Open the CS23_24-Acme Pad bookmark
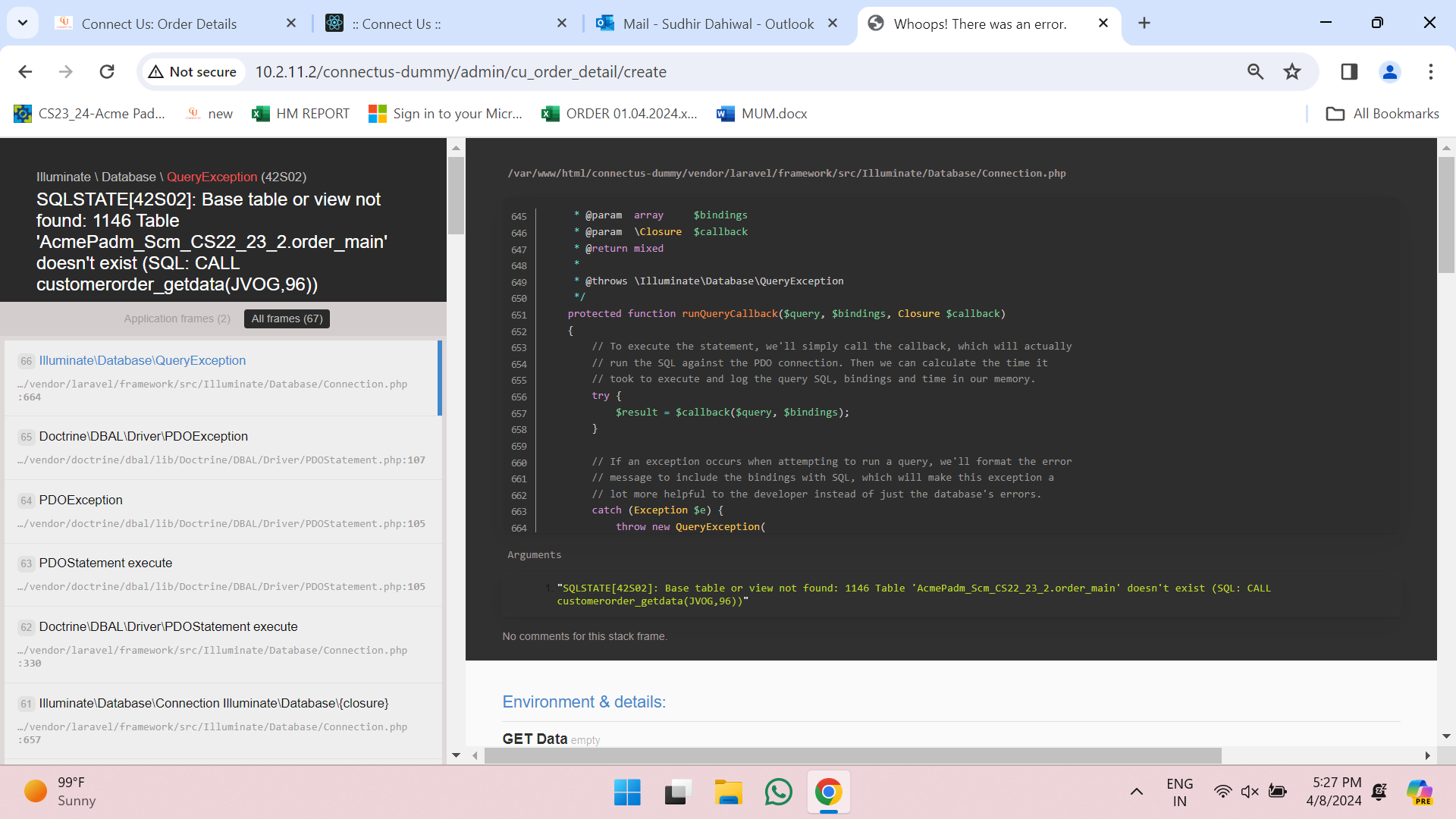The height and width of the screenshot is (819, 1456). [x=89, y=114]
